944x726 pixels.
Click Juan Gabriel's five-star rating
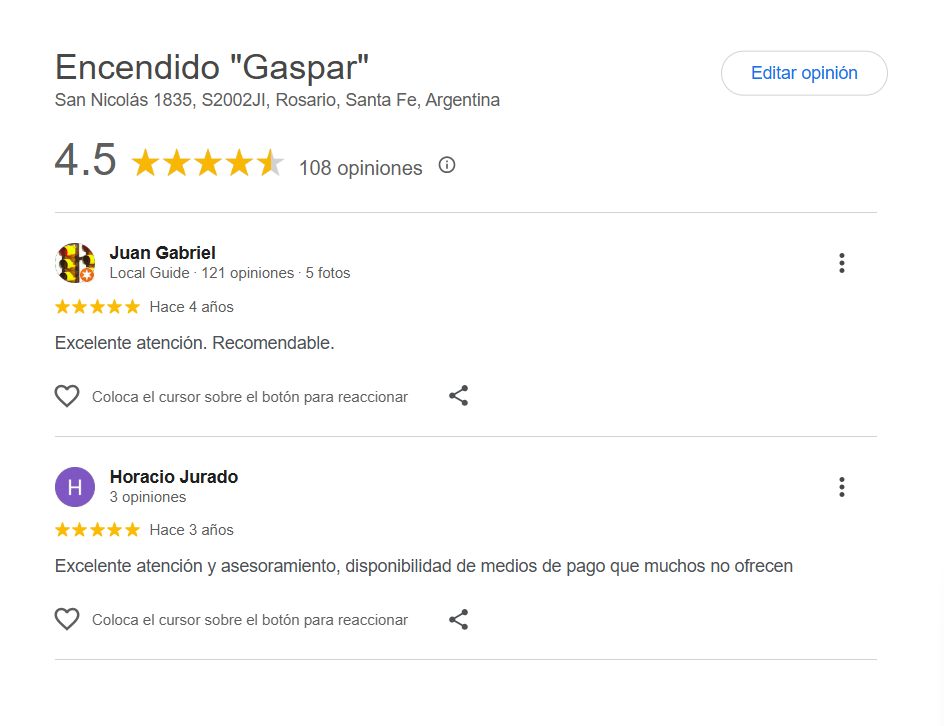pyautogui.click(x=97, y=307)
